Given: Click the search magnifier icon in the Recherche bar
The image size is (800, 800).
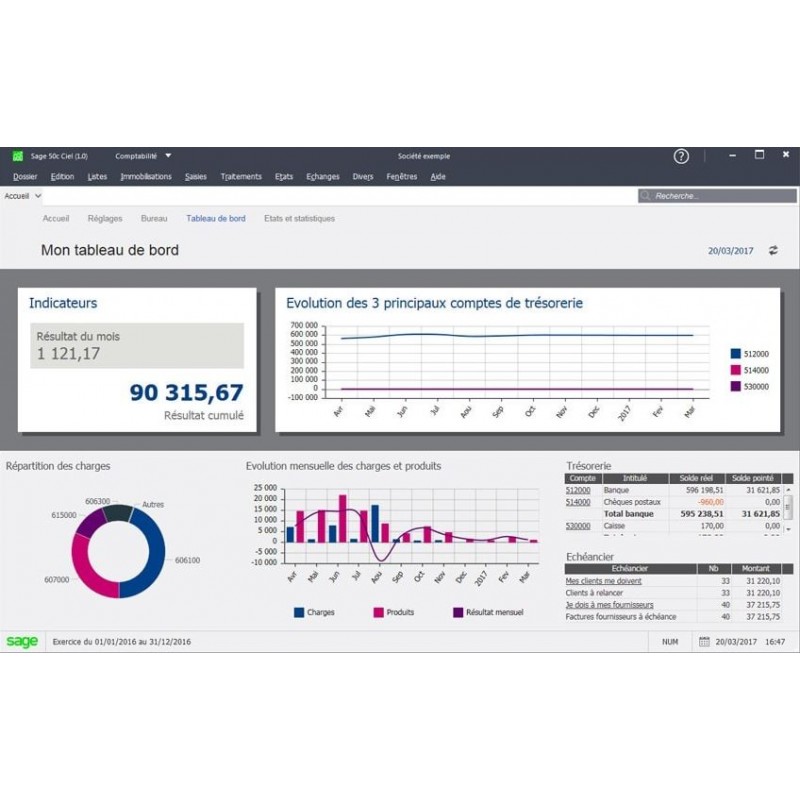Looking at the screenshot, I should (645, 195).
